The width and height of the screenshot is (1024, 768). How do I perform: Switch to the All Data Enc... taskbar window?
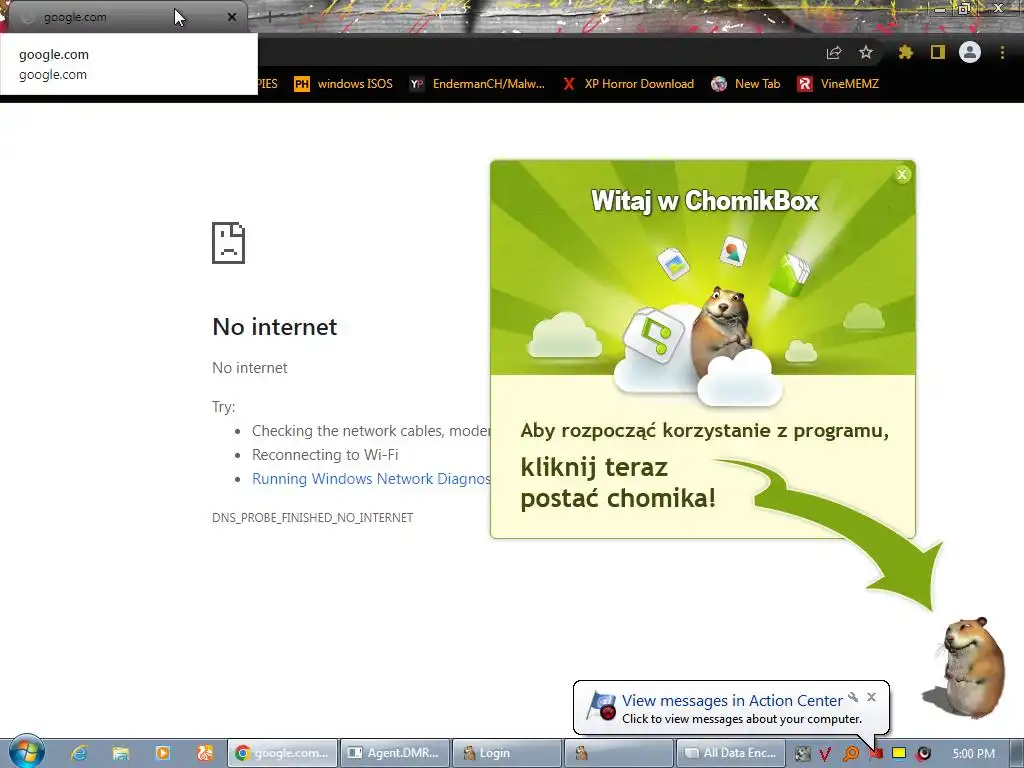point(731,753)
